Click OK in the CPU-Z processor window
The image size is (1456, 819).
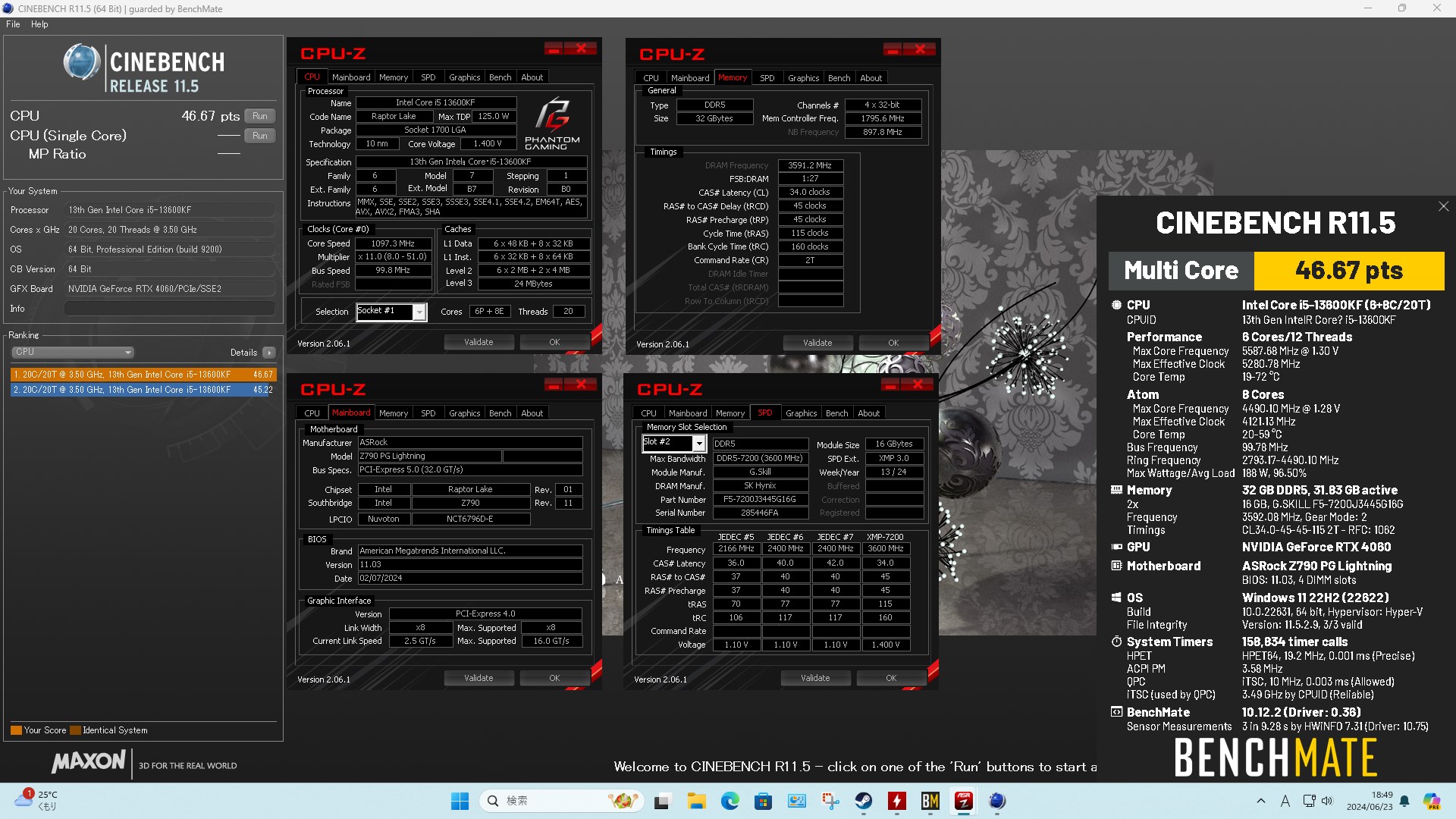(554, 342)
